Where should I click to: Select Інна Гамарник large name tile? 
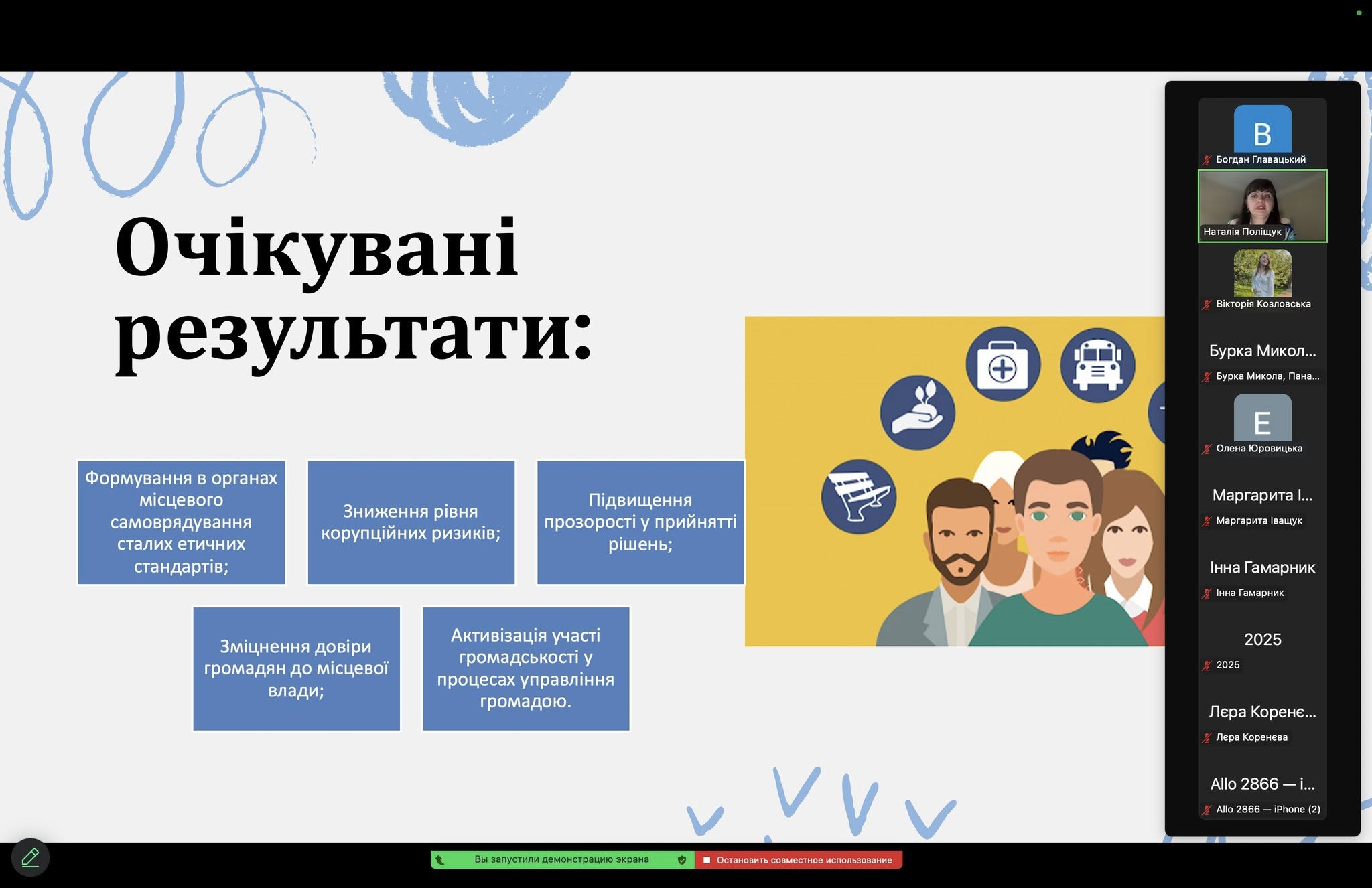pyautogui.click(x=1262, y=568)
